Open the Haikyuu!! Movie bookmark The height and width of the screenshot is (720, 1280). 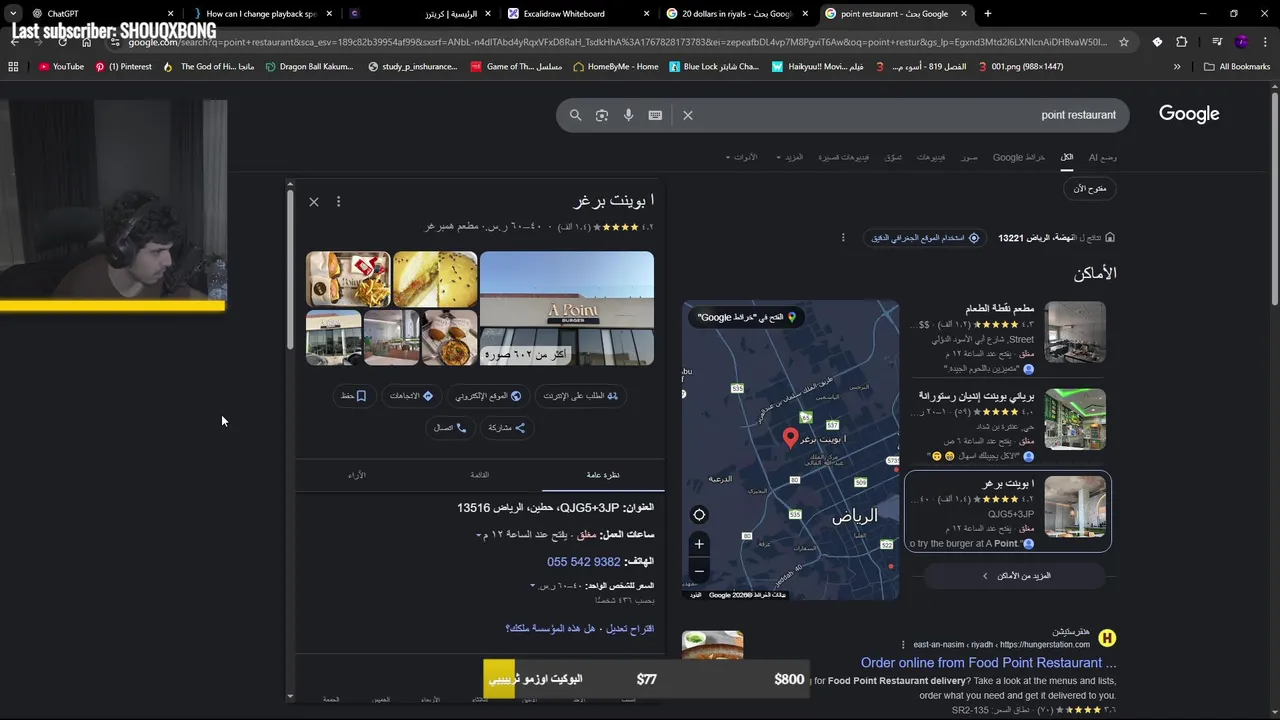(x=818, y=67)
